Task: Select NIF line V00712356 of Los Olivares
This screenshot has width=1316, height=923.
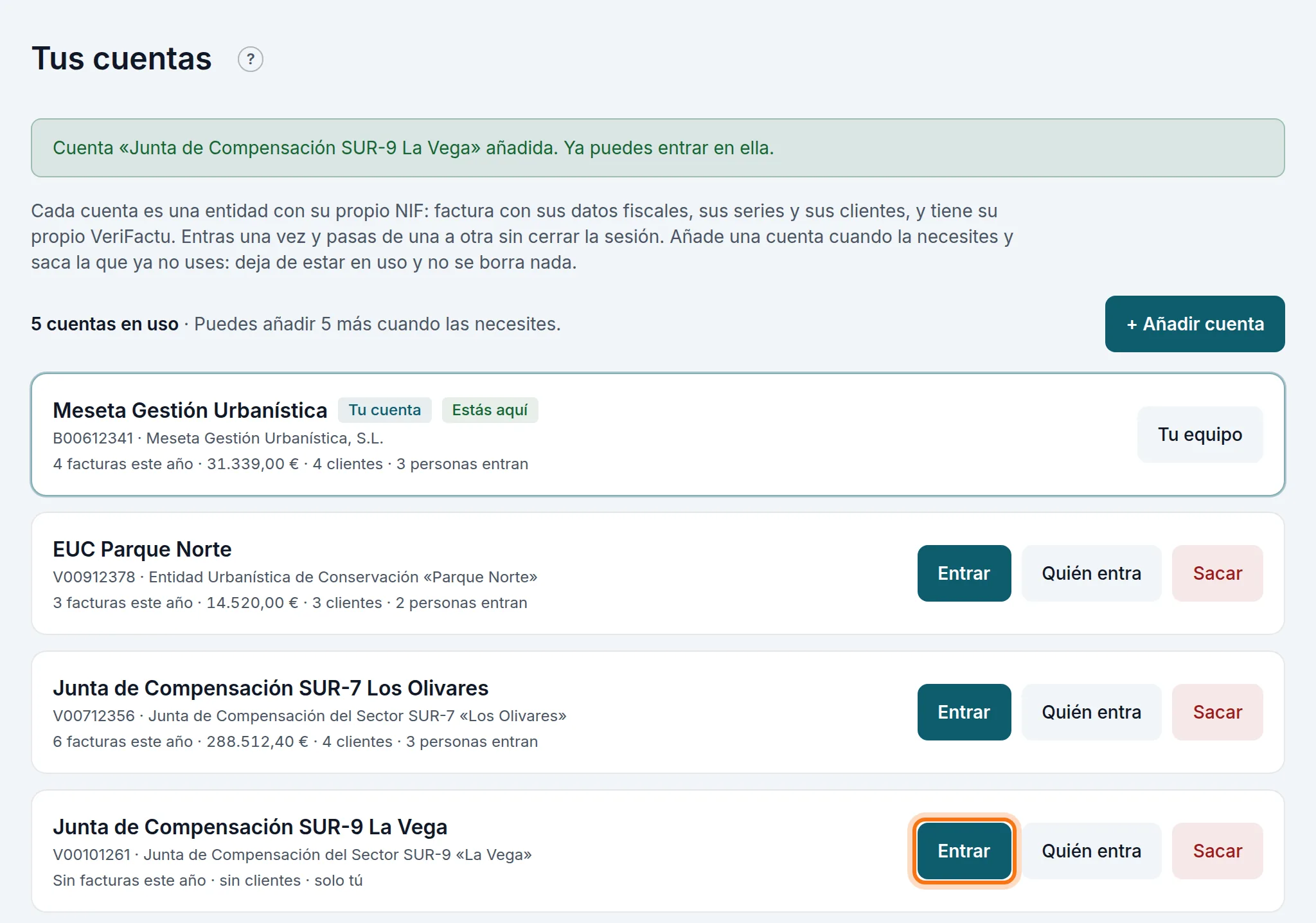Action: click(310, 716)
